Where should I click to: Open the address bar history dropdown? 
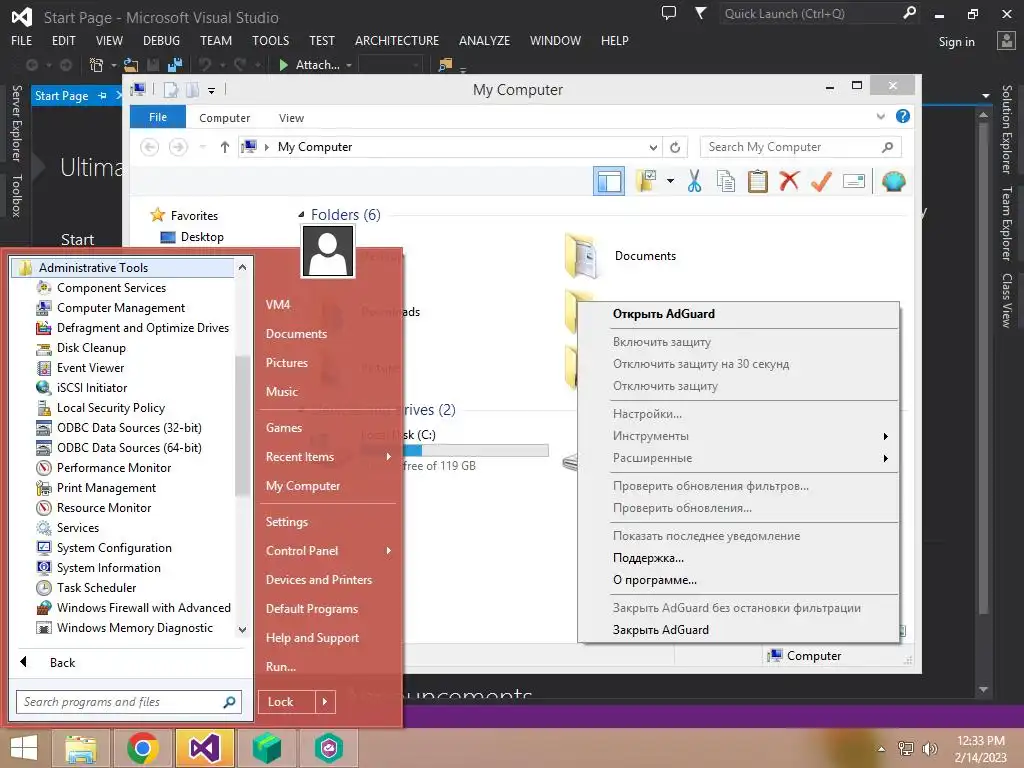653,148
